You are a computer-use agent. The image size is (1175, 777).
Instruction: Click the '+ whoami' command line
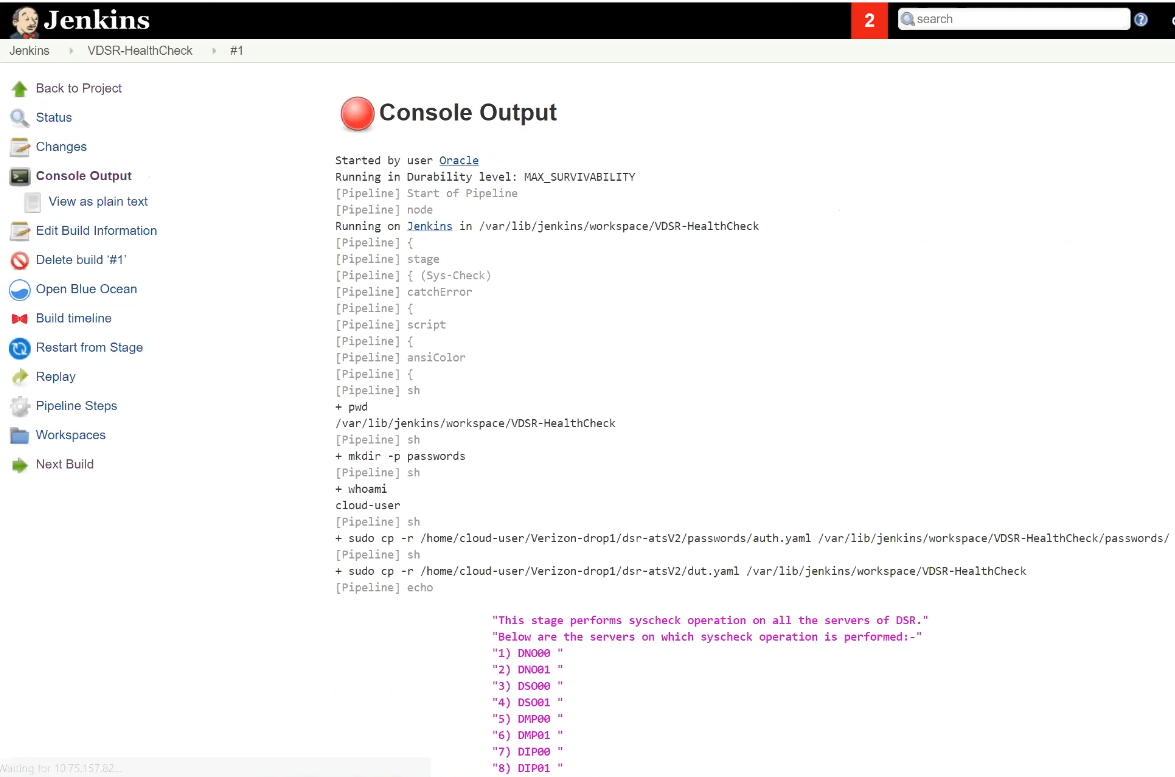[361, 489]
